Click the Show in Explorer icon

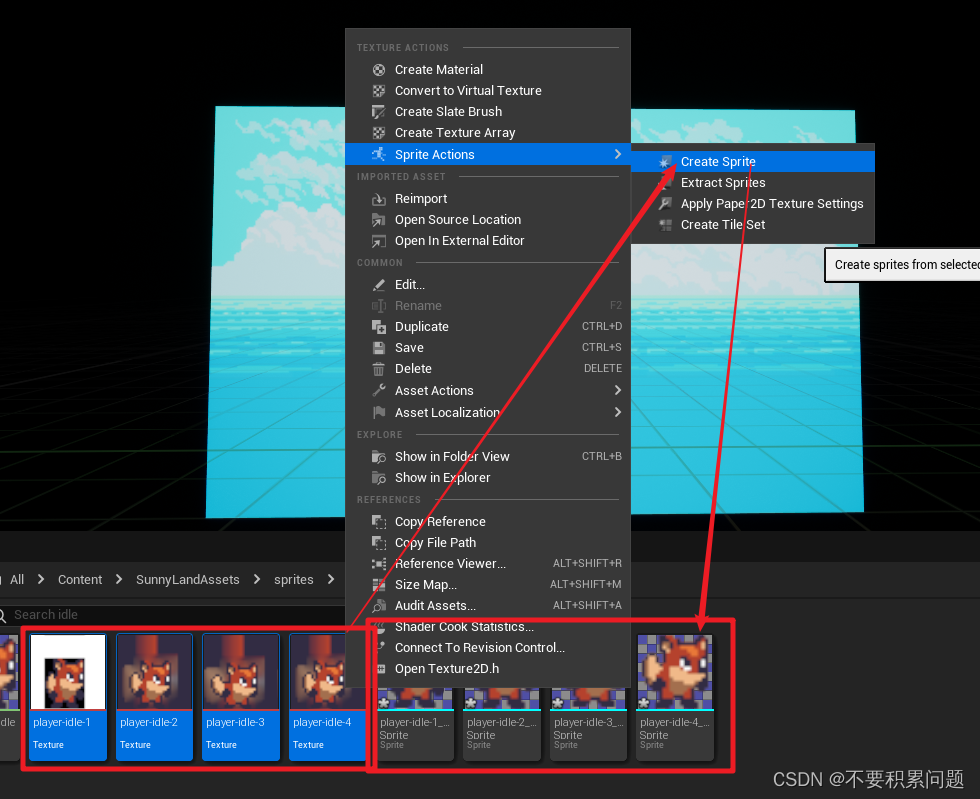379,478
